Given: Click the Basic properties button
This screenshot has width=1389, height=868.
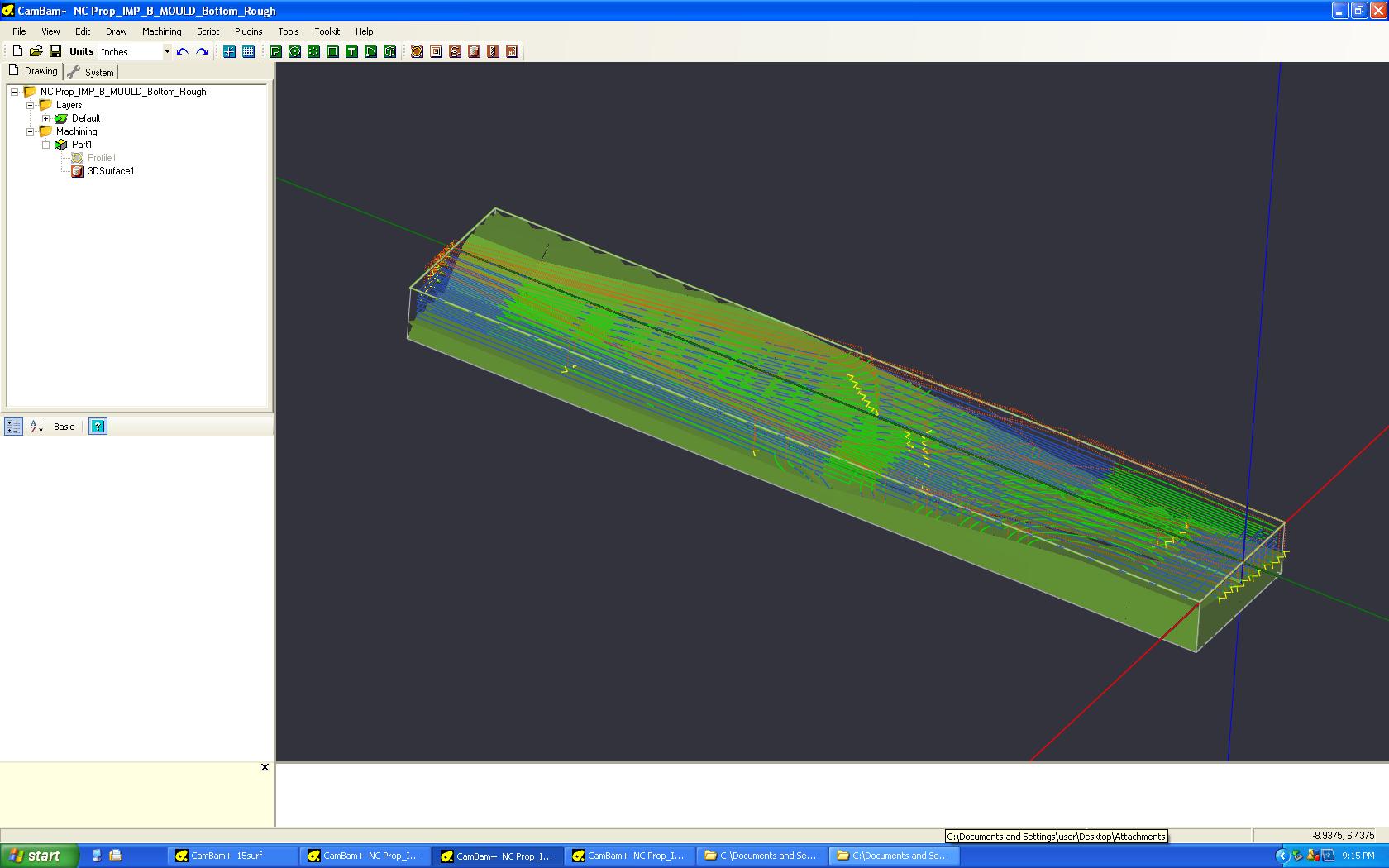Looking at the screenshot, I should (64, 427).
